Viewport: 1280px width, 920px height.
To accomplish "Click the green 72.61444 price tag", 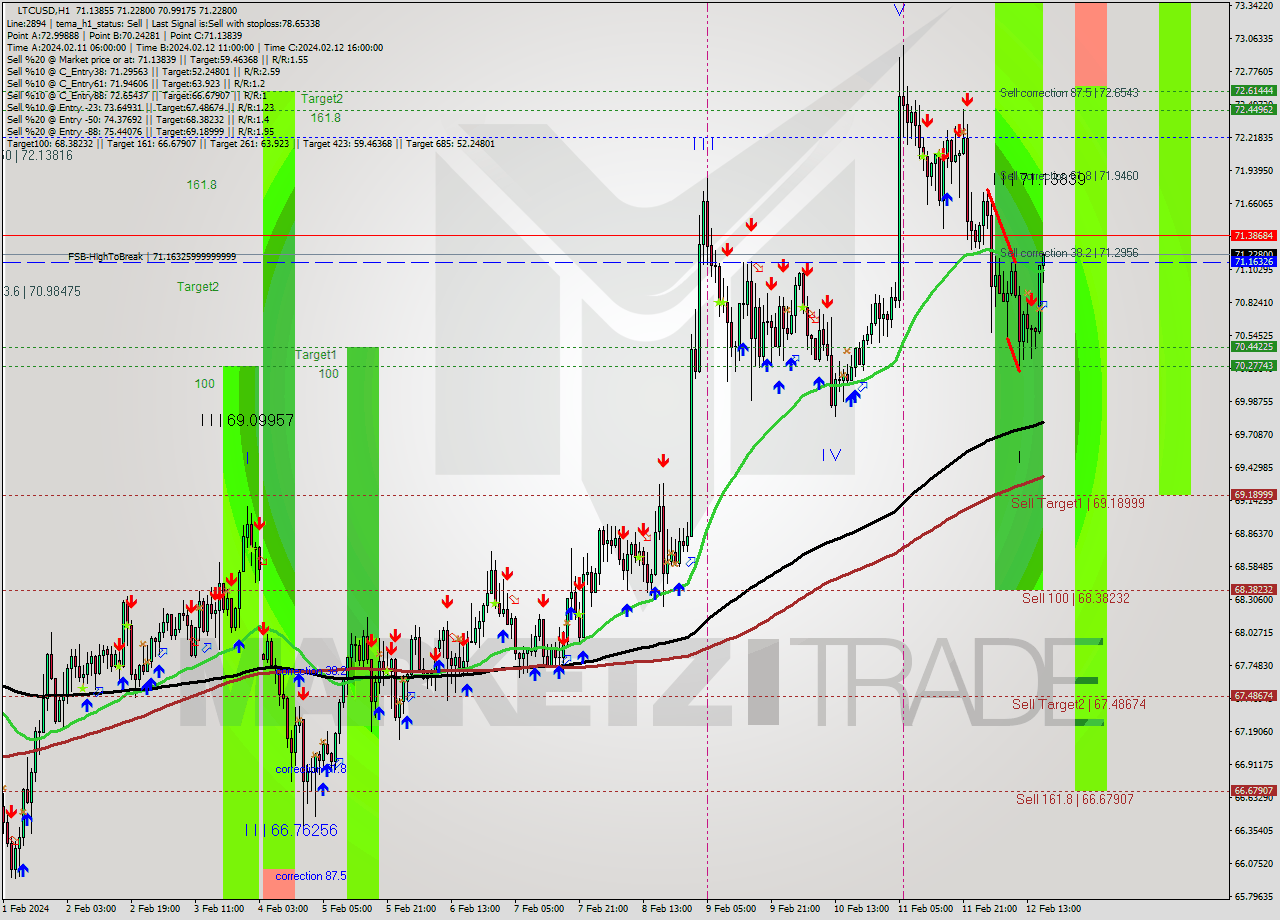I will [1253, 91].
